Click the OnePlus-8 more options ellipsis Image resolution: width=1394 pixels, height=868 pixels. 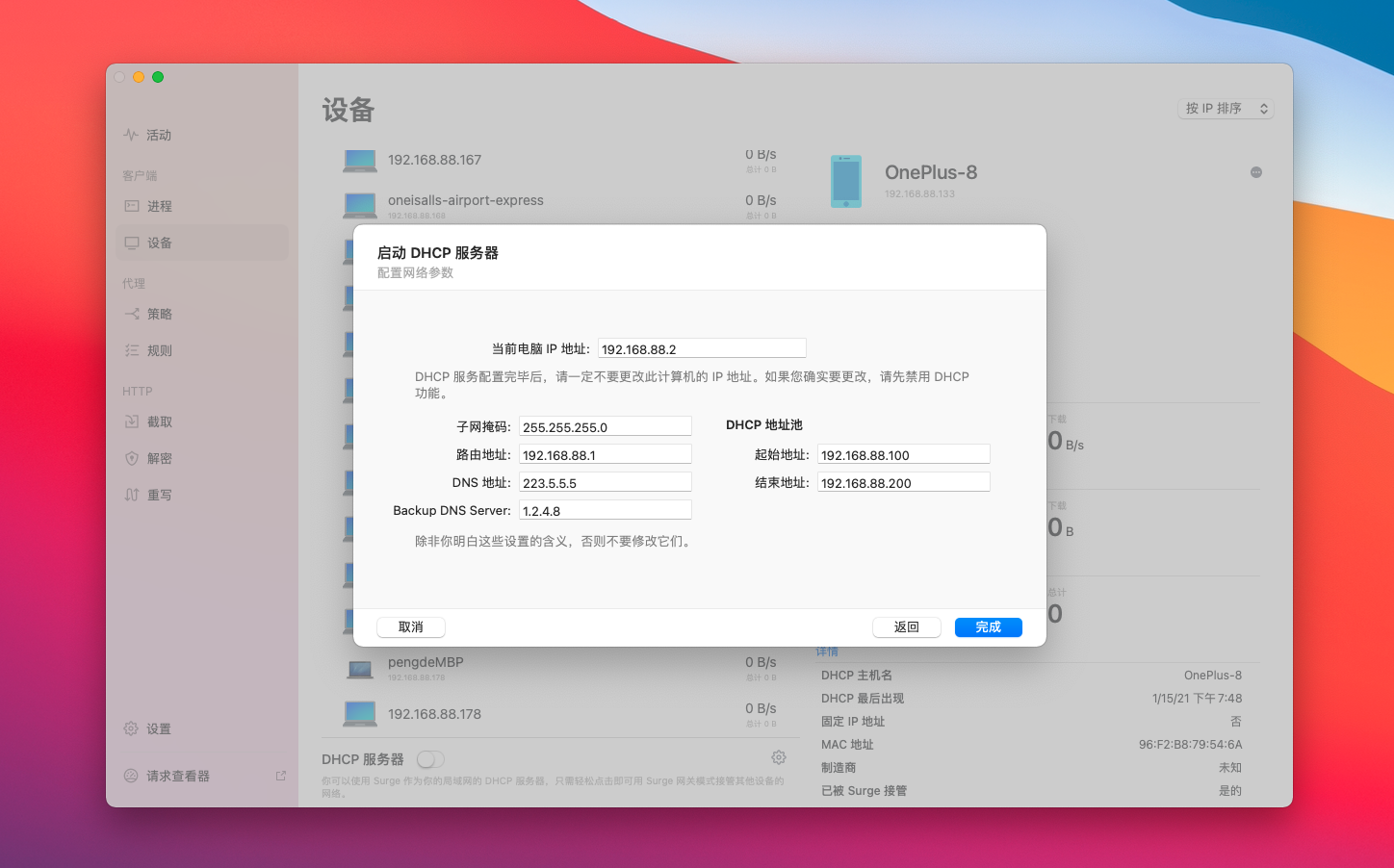pos(1255,172)
